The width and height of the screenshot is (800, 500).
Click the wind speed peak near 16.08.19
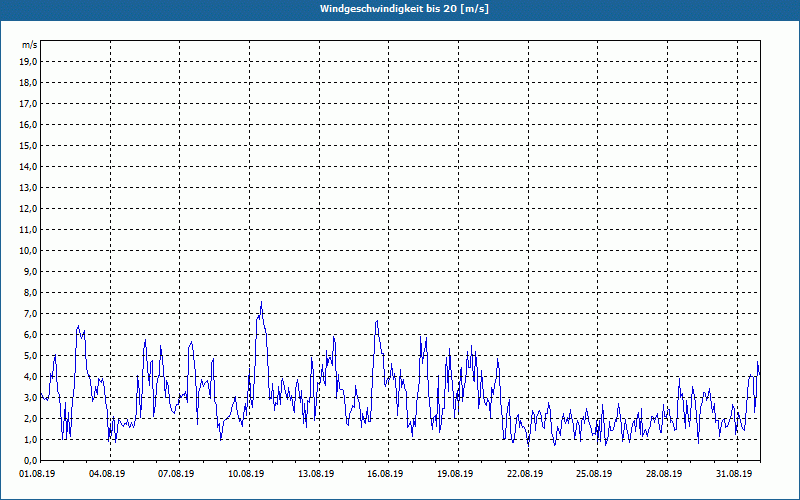click(377, 321)
